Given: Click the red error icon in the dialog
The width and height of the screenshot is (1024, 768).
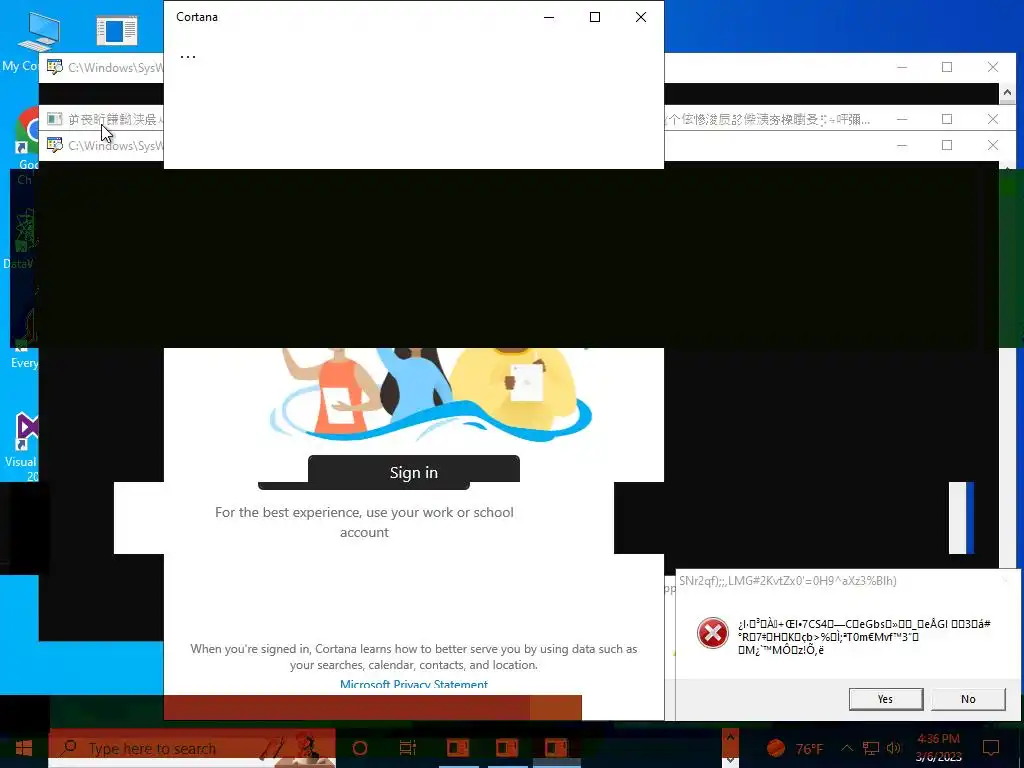Looking at the screenshot, I should (712, 633).
